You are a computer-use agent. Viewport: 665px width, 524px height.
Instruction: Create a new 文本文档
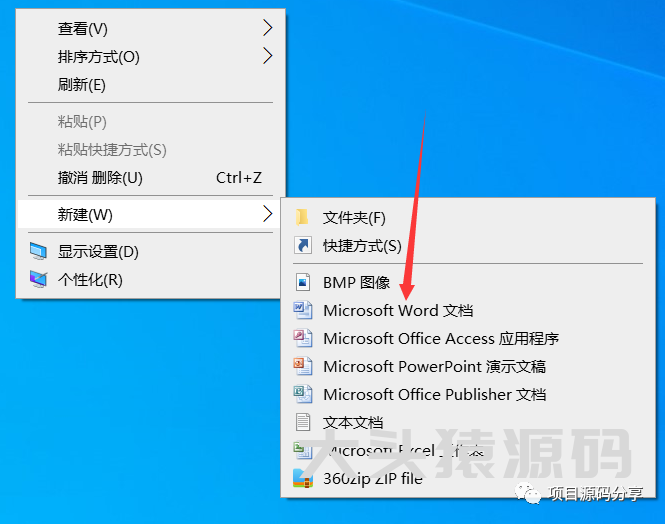click(x=468, y=422)
